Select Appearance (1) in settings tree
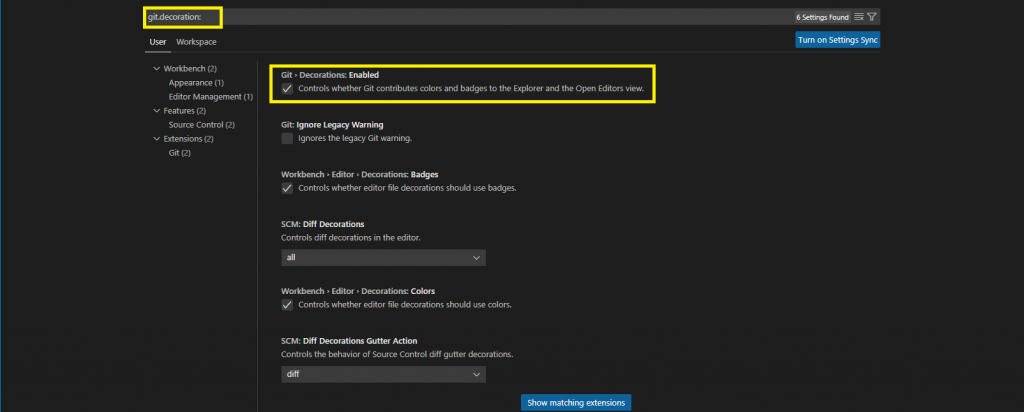The height and width of the screenshot is (412, 1024). (x=197, y=83)
